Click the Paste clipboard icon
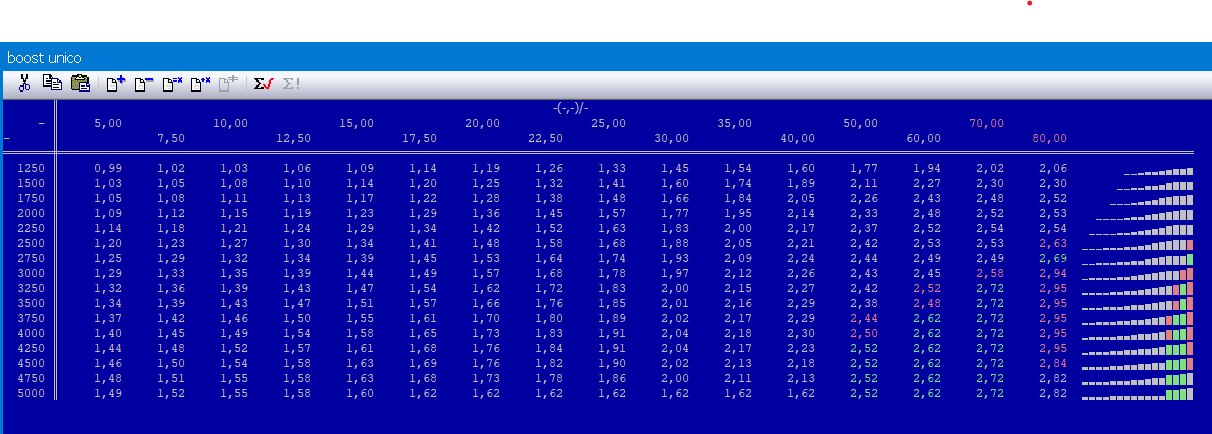The width and height of the screenshot is (1212, 434). [80, 84]
